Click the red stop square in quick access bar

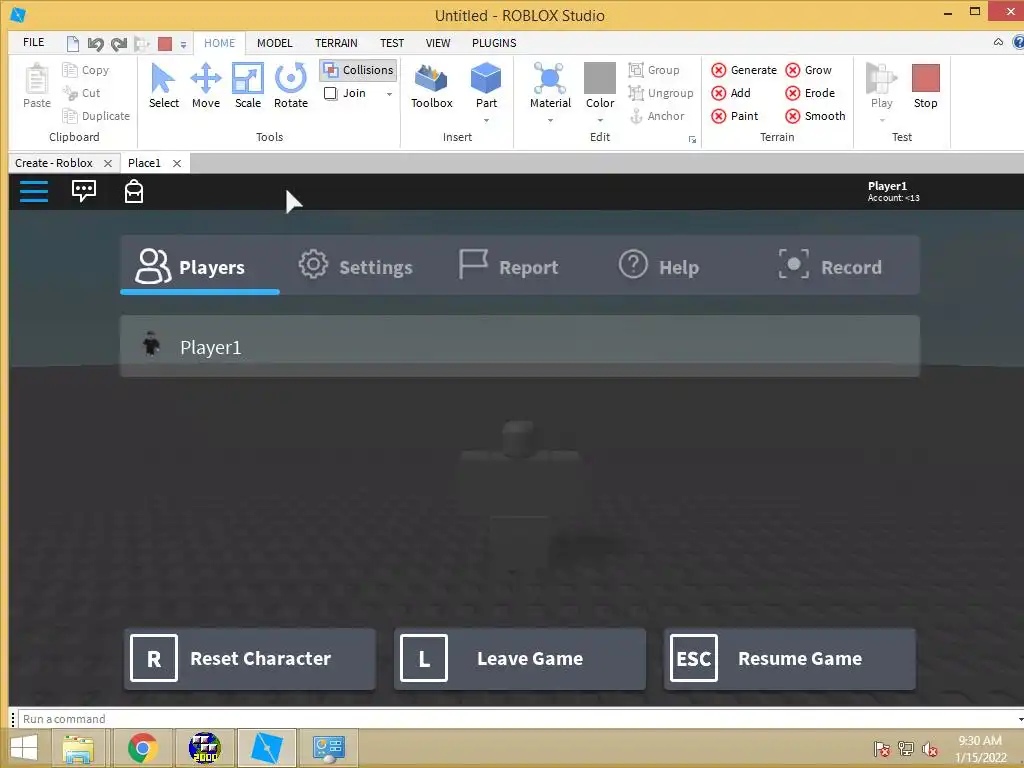pyautogui.click(x=165, y=44)
